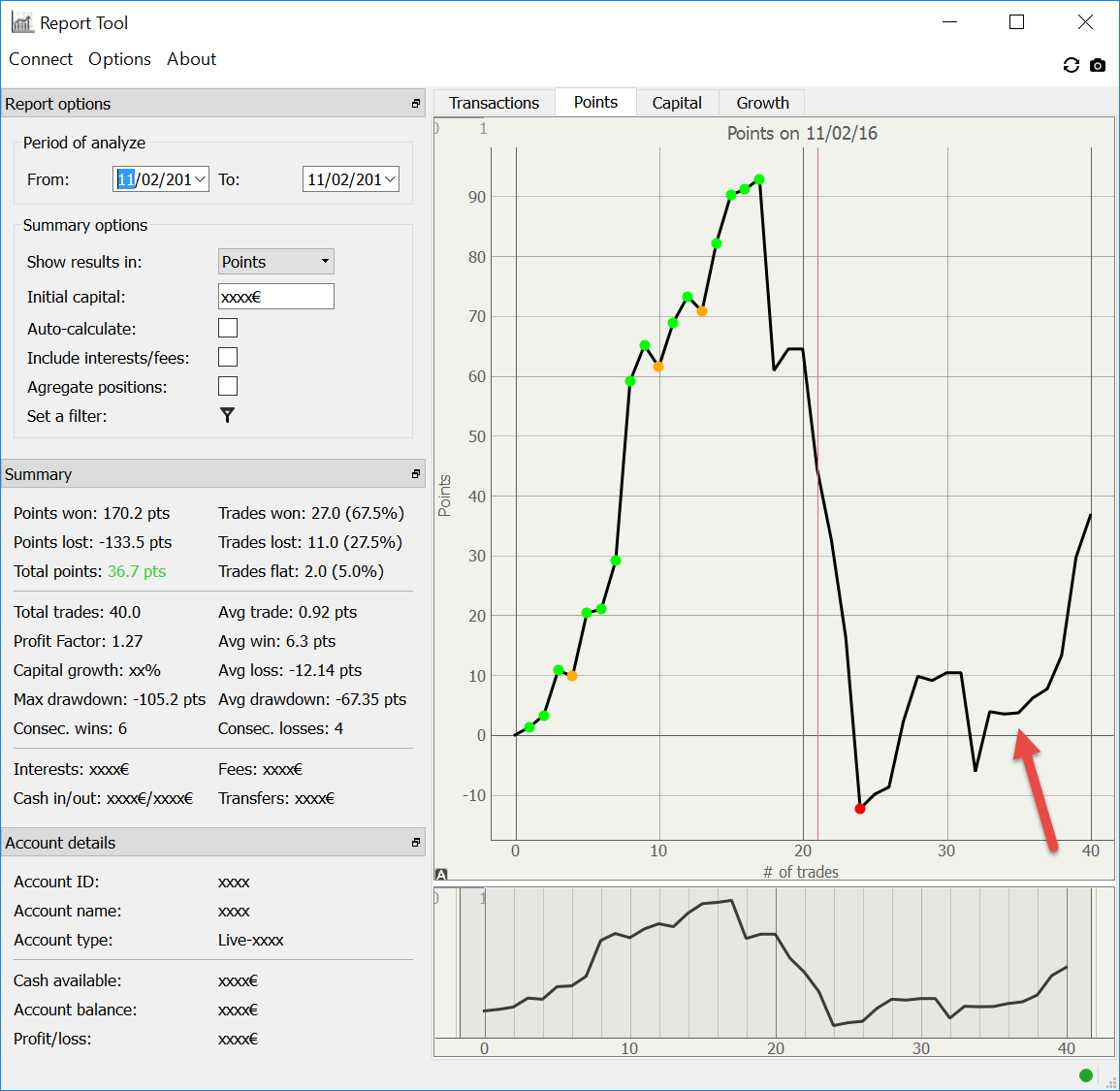Viewport: 1120px width, 1091px height.
Task: Click the Total trades: 40.0 text
Action: click(78, 612)
